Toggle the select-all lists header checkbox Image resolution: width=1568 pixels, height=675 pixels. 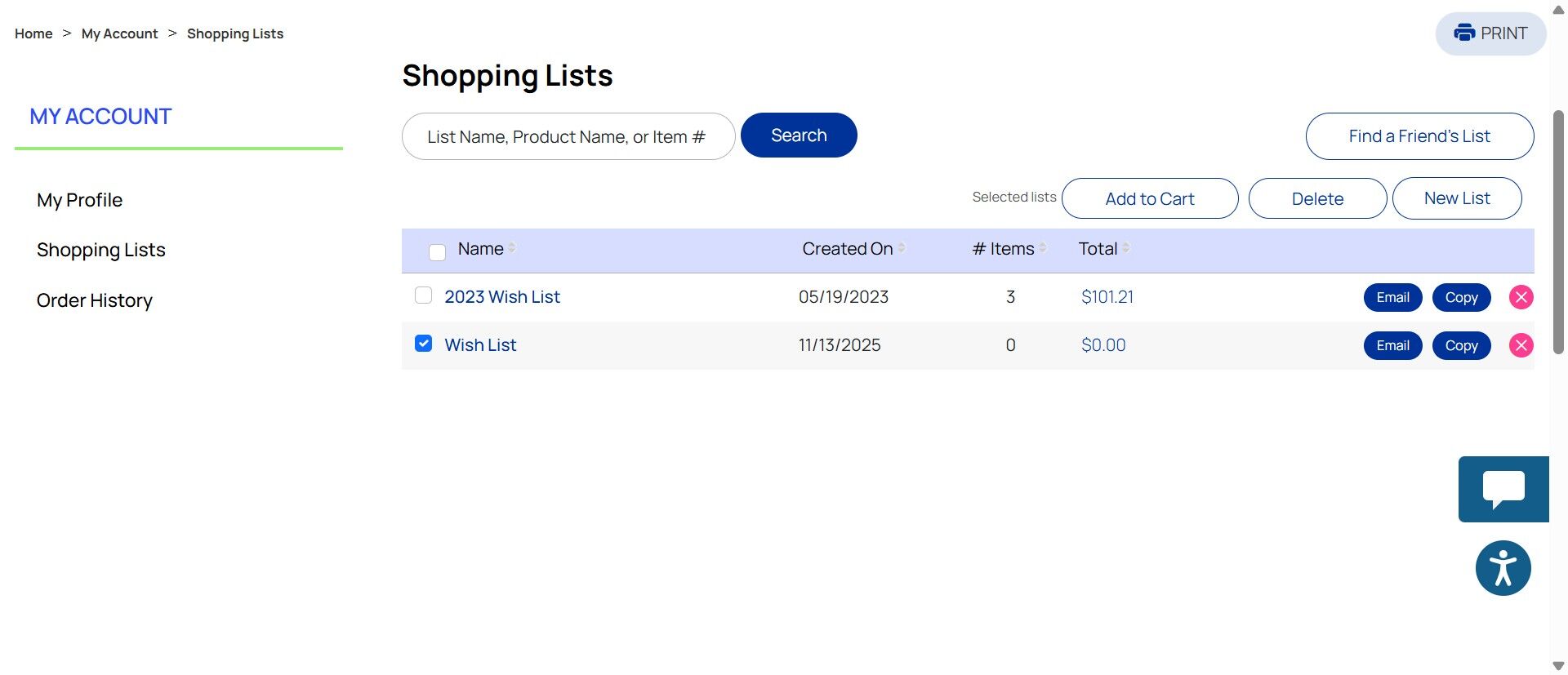coord(437,252)
